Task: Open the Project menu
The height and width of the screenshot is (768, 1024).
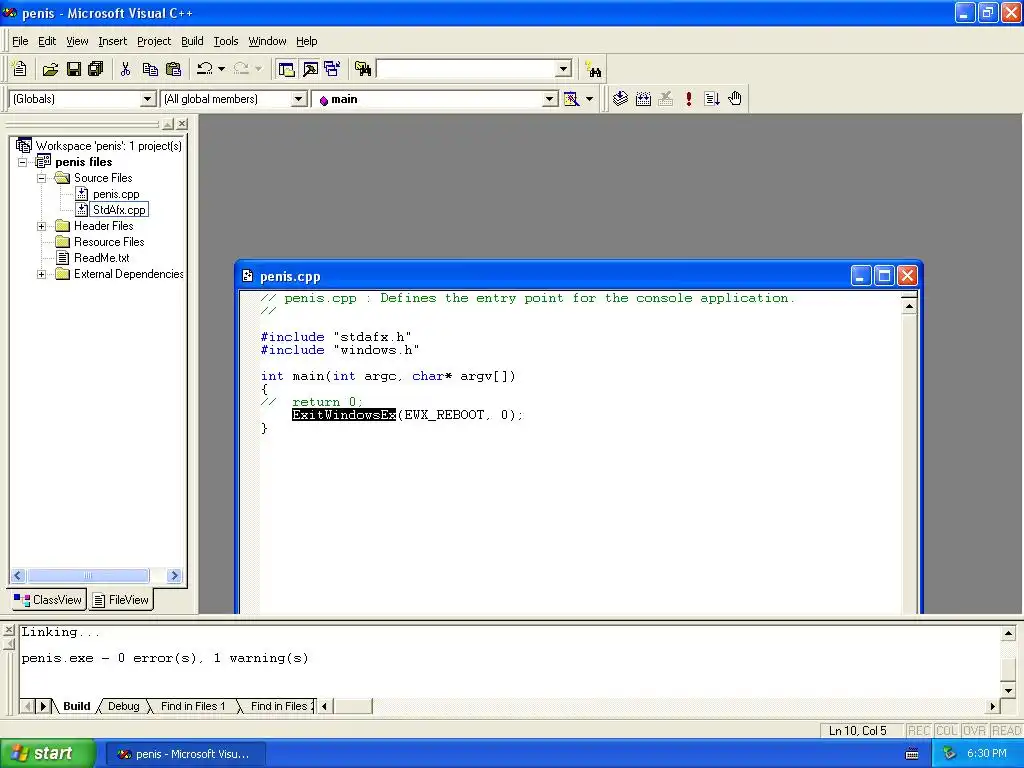Action: pyautogui.click(x=154, y=41)
